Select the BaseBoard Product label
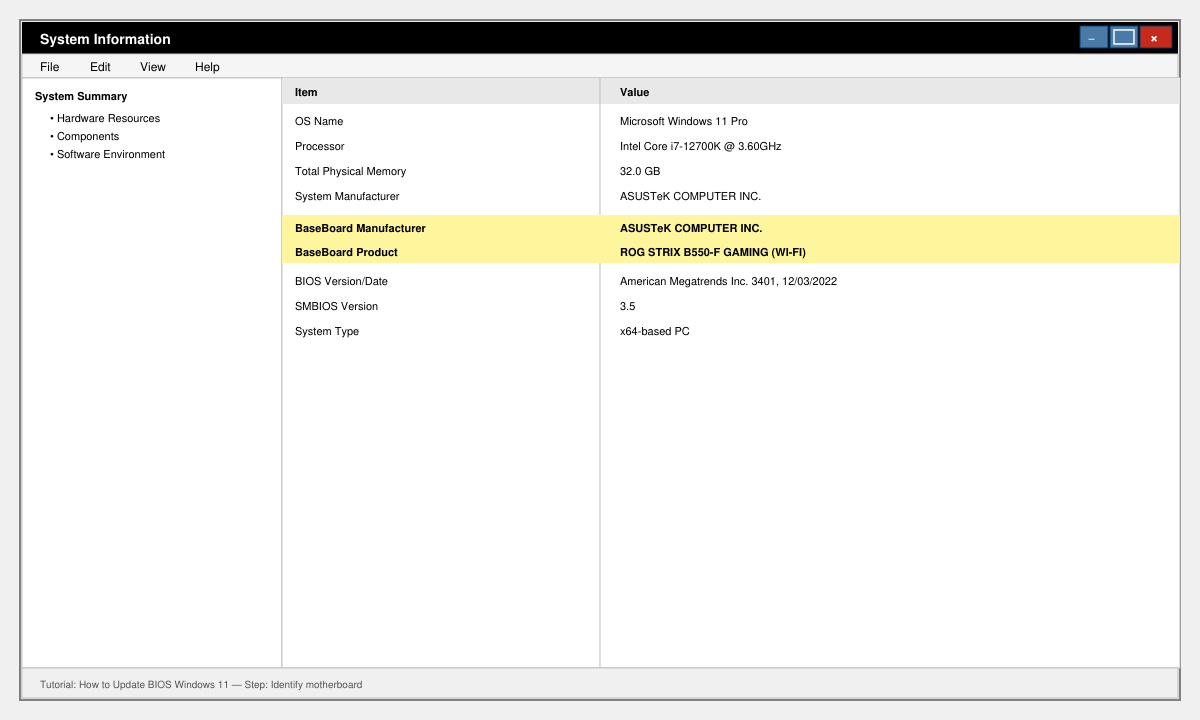This screenshot has width=1200, height=720. 346,252
